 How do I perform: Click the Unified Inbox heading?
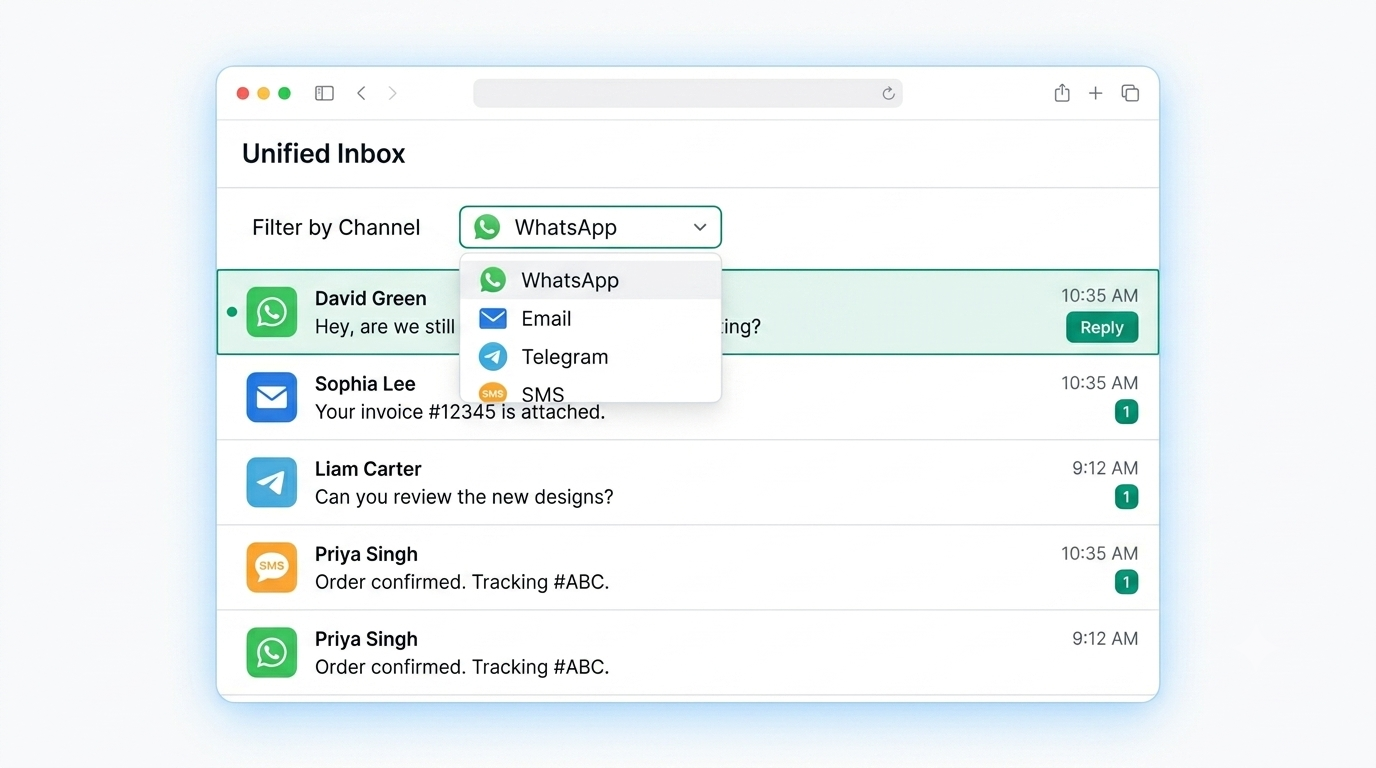coord(324,154)
